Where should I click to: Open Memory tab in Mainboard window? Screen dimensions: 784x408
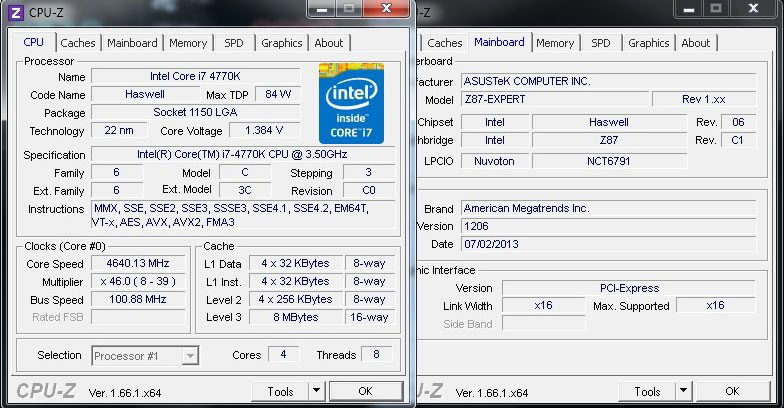pos(555,43)
